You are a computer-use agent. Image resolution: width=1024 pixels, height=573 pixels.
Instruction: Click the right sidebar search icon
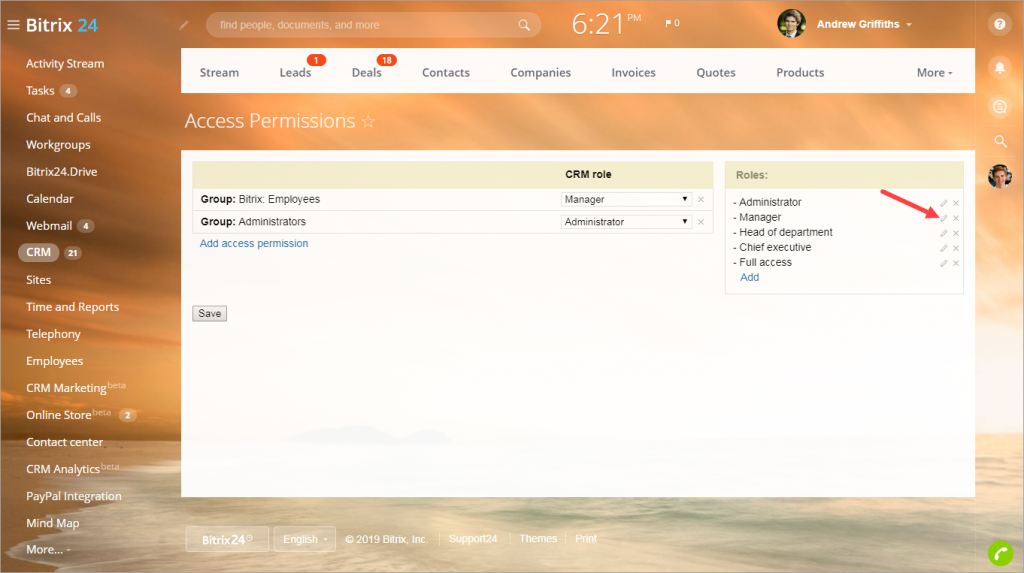(x=1000, y=141)
